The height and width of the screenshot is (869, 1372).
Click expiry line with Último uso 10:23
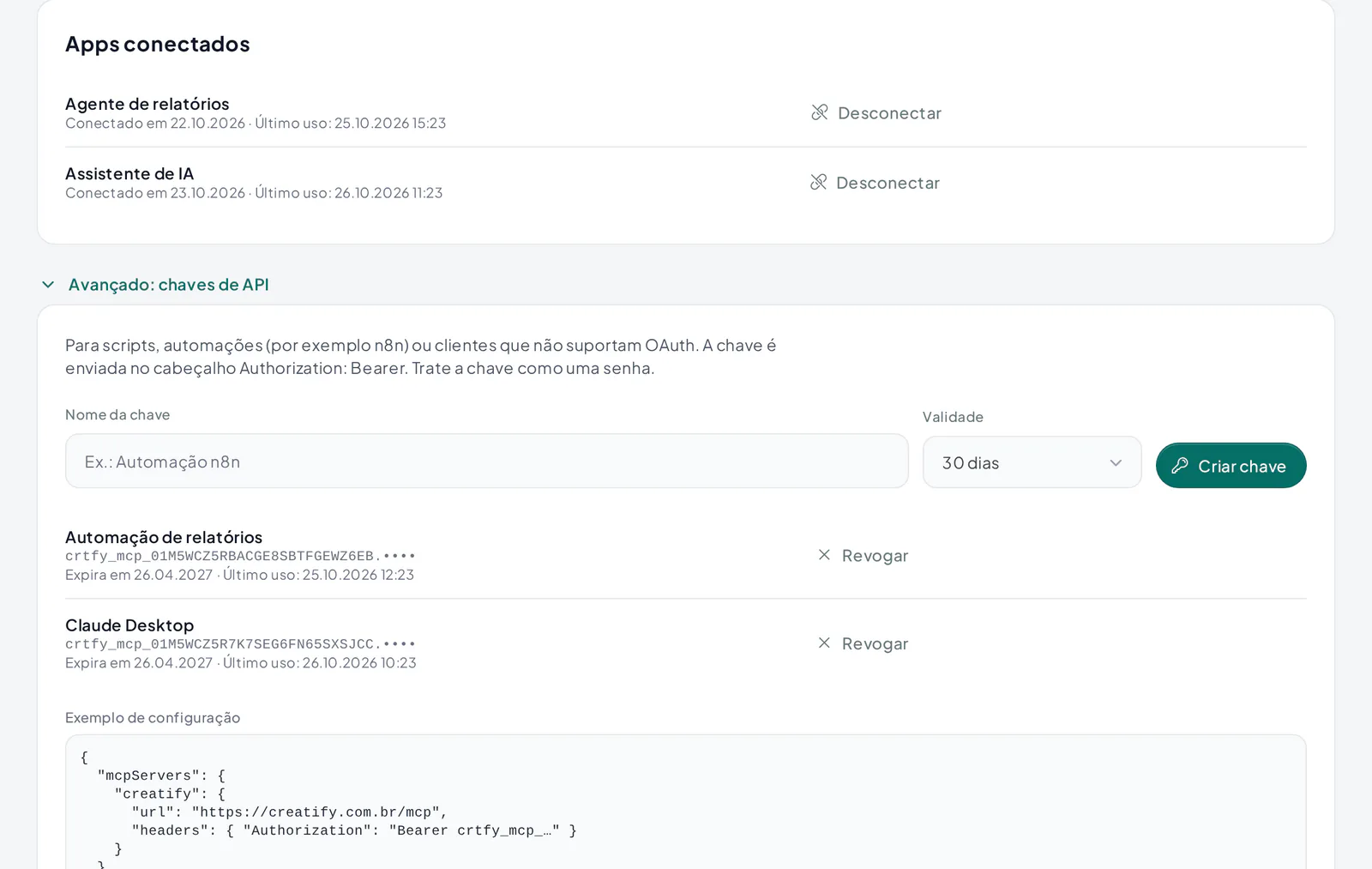(x=241, y=663)
